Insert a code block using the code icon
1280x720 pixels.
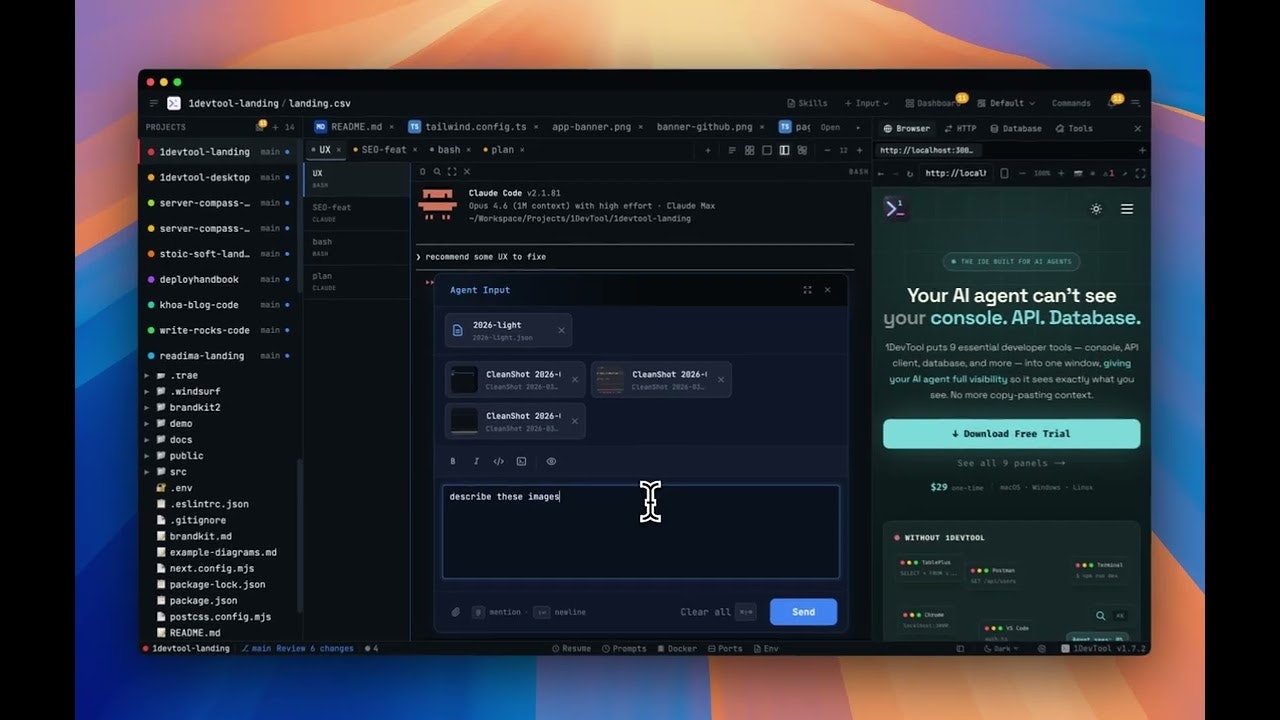pyautogui.click(x=497, y=461)
